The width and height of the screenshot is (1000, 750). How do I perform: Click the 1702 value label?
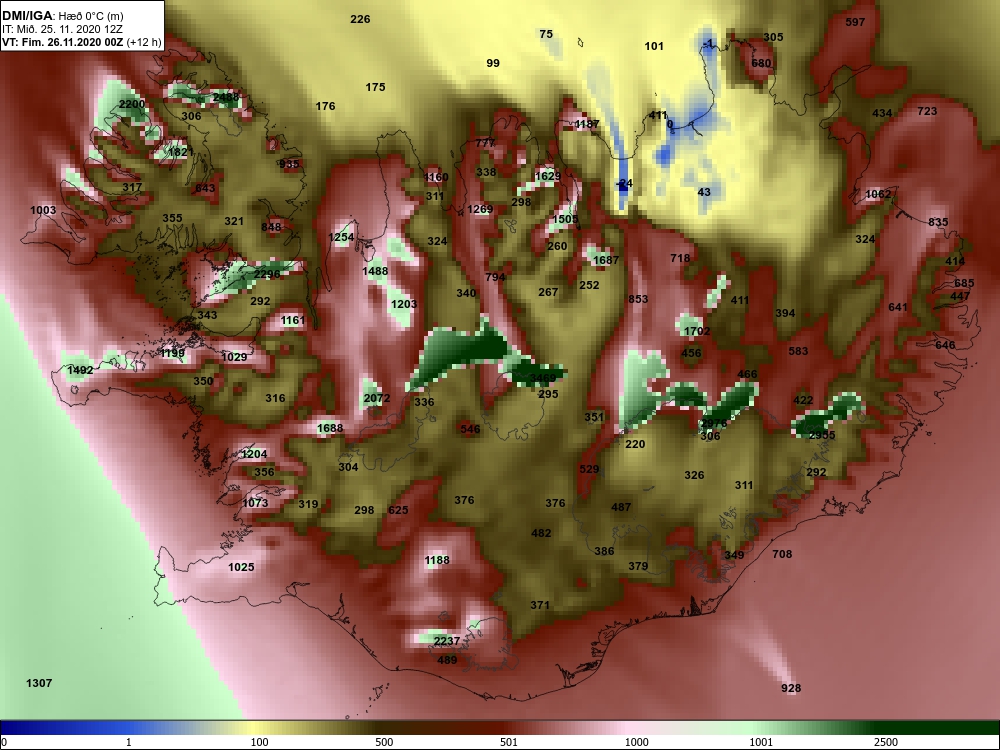click(696, 331)
